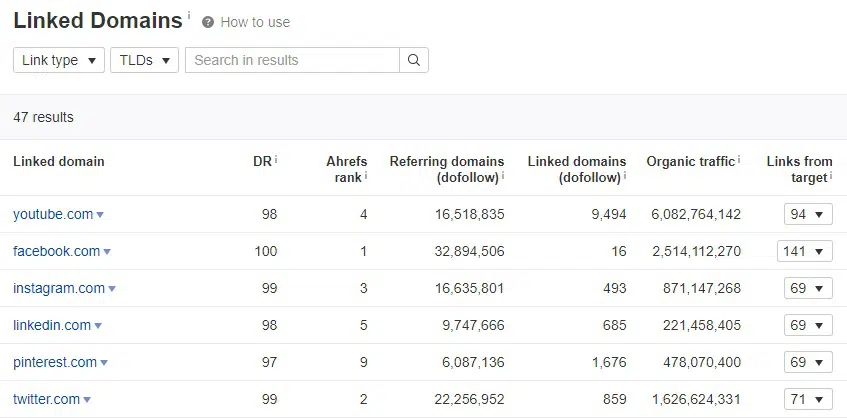
Task: Click the 47 results count text
Action: 43,117
